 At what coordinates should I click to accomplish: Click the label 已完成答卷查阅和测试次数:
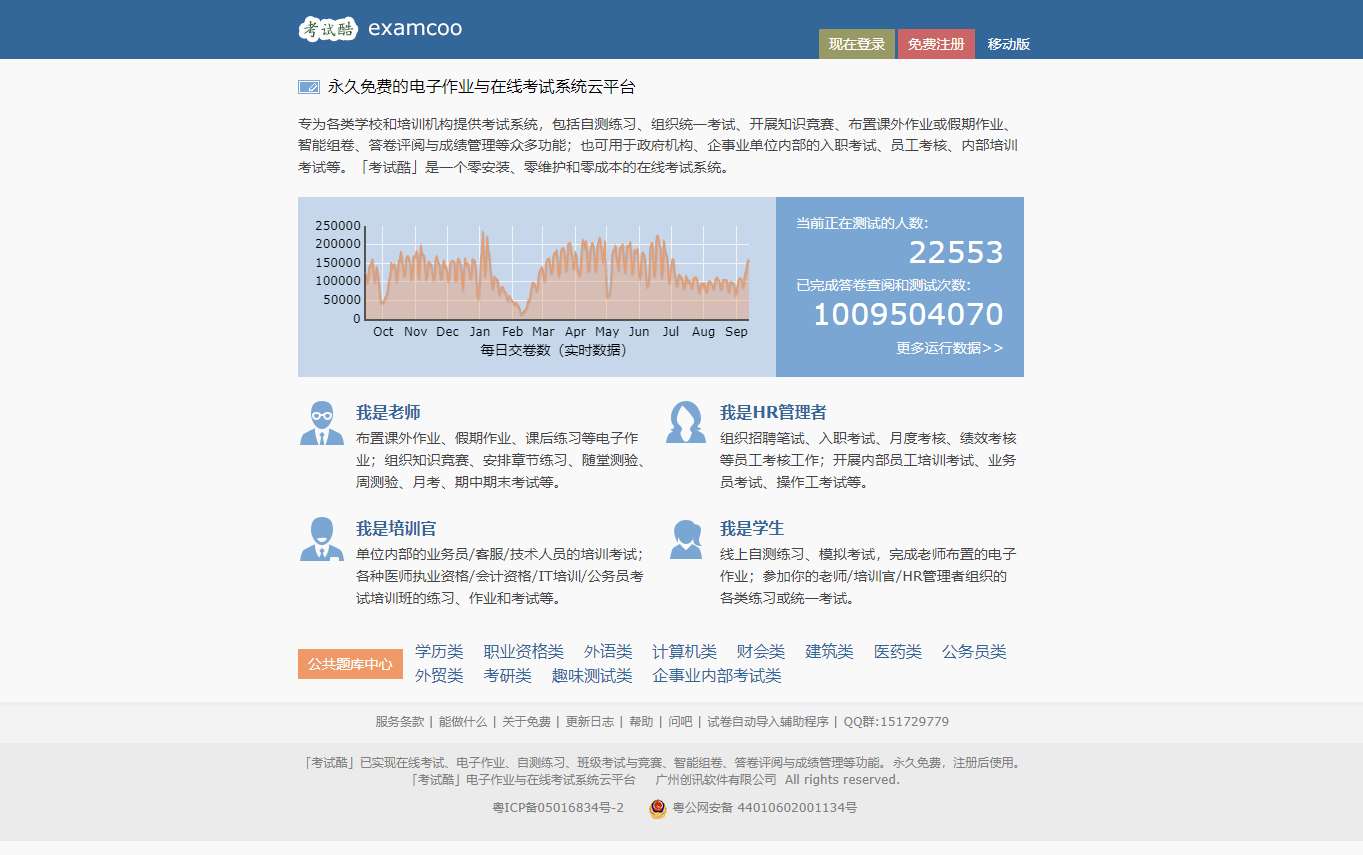tap(883, 285)
